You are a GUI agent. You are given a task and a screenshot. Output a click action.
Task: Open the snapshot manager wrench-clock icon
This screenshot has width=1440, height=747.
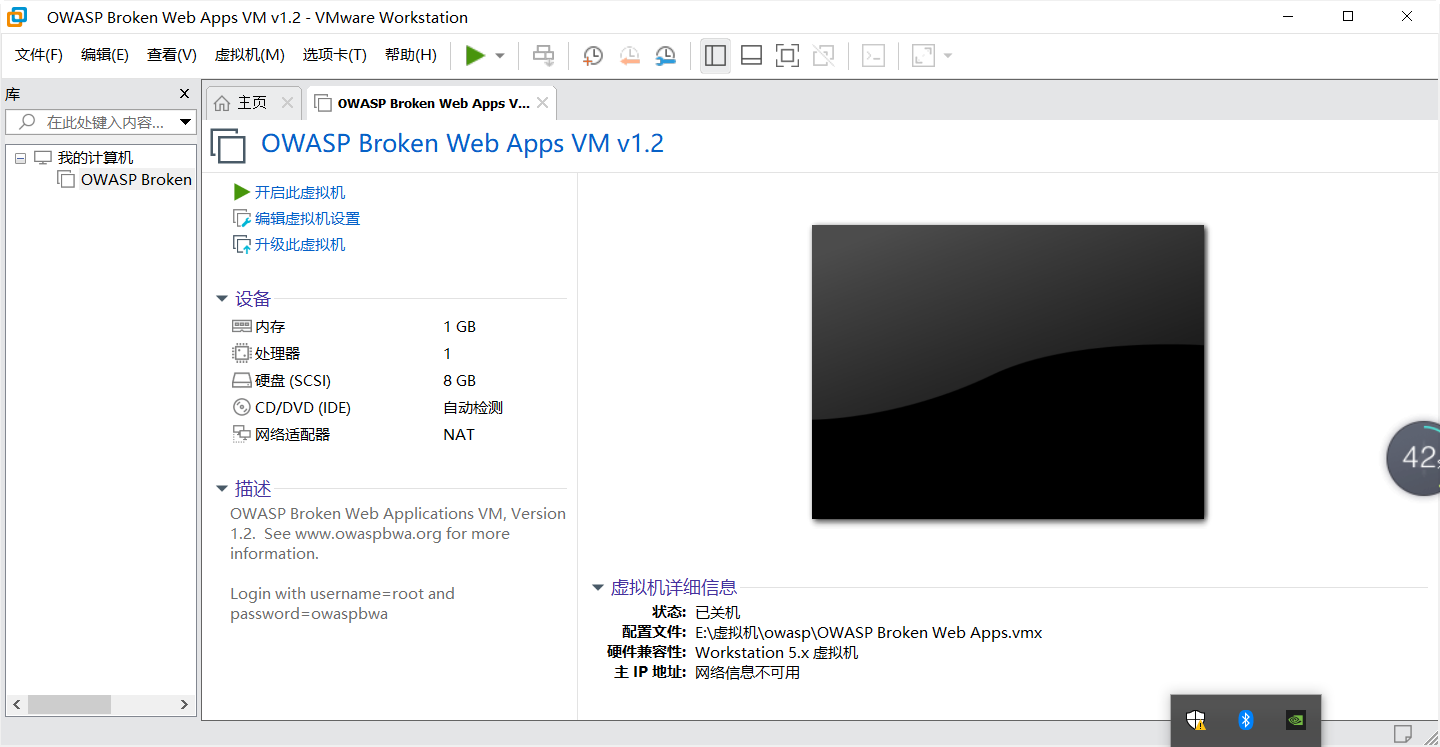665,56
